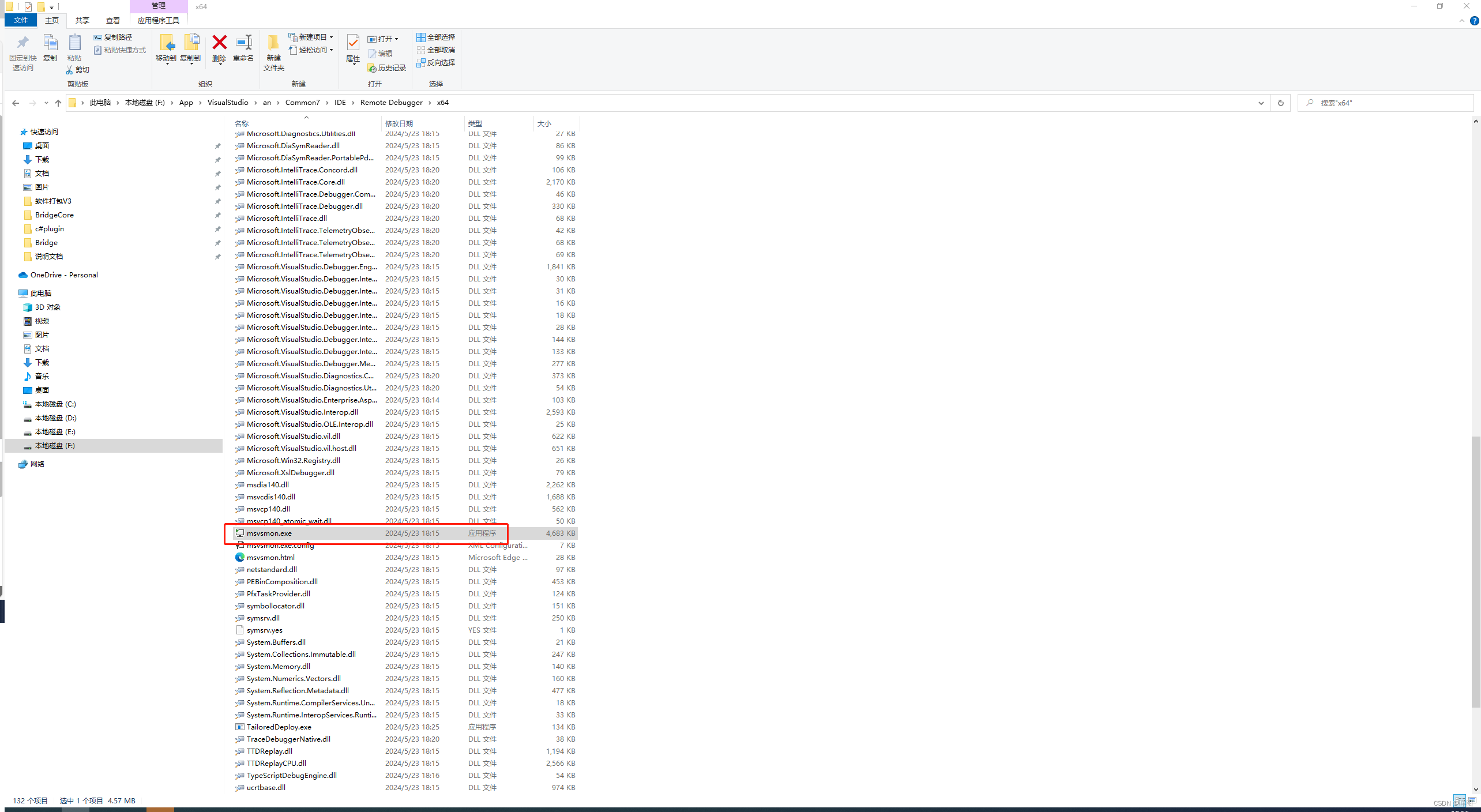Click Edit (编辑) in ribbon
Viewport: 1481px width, 812px height.
(x=381, y=53)
